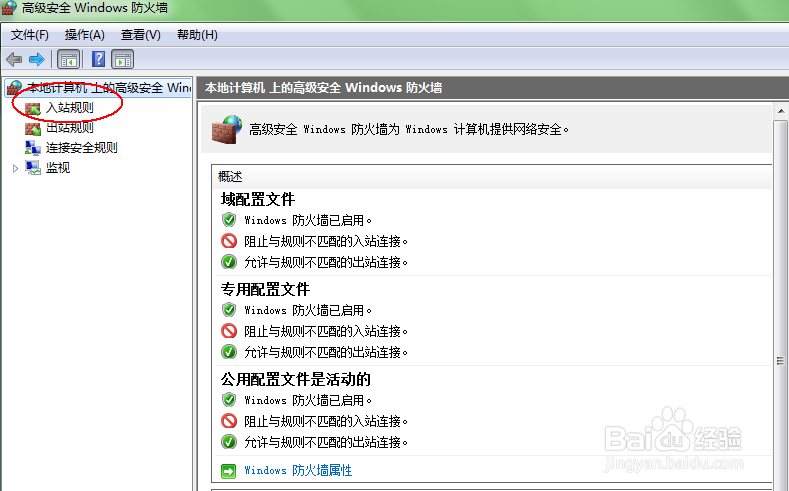Click the 出站规则 brick wall icon

tap(33, 128)
